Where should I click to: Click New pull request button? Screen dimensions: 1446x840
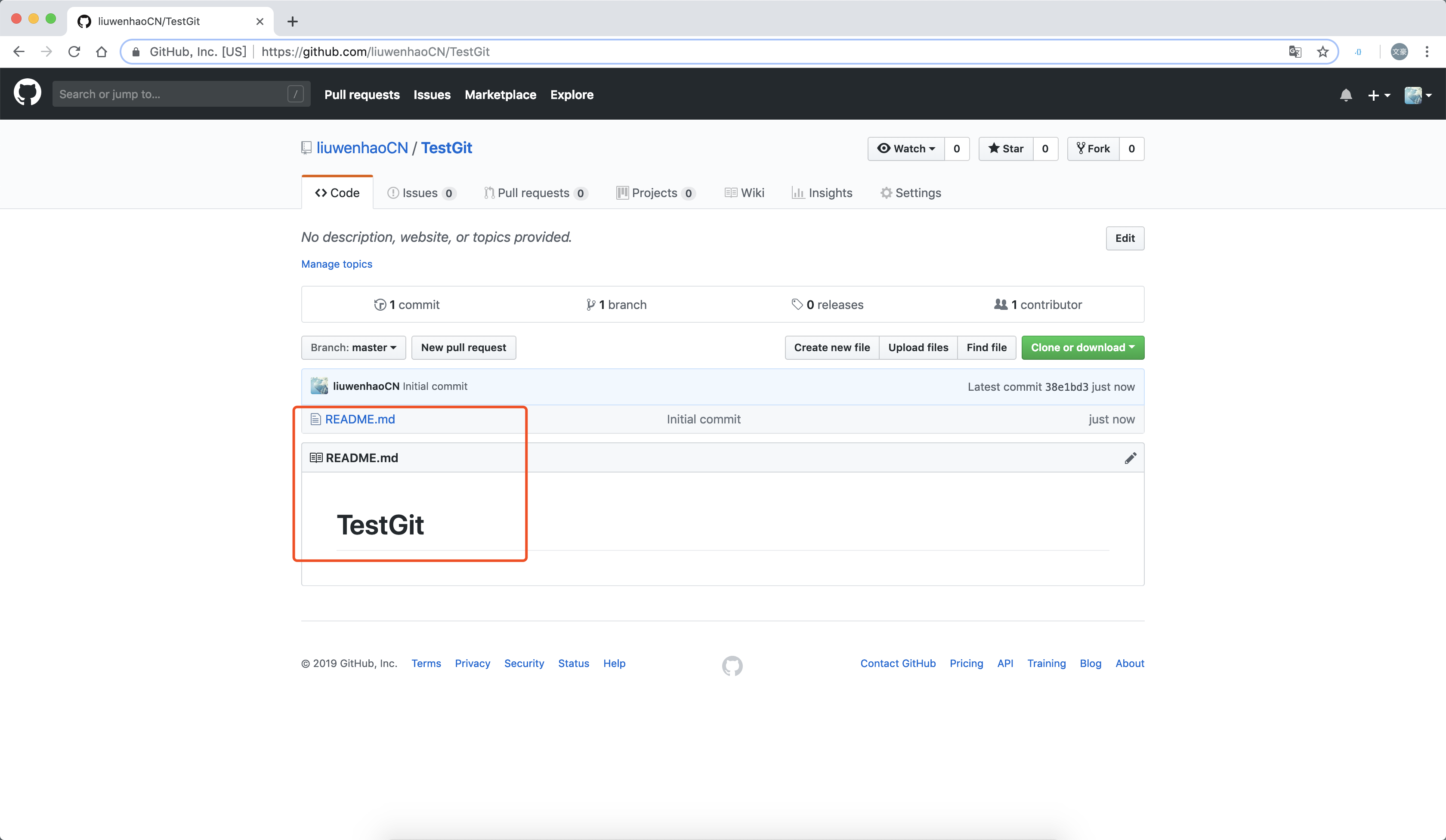pyautogui.click(x=463, y=348)
